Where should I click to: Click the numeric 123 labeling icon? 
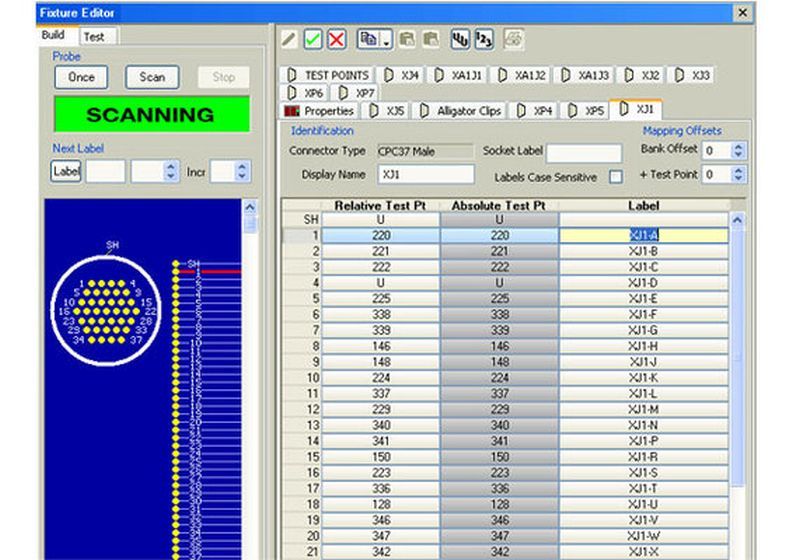[483, 40]
